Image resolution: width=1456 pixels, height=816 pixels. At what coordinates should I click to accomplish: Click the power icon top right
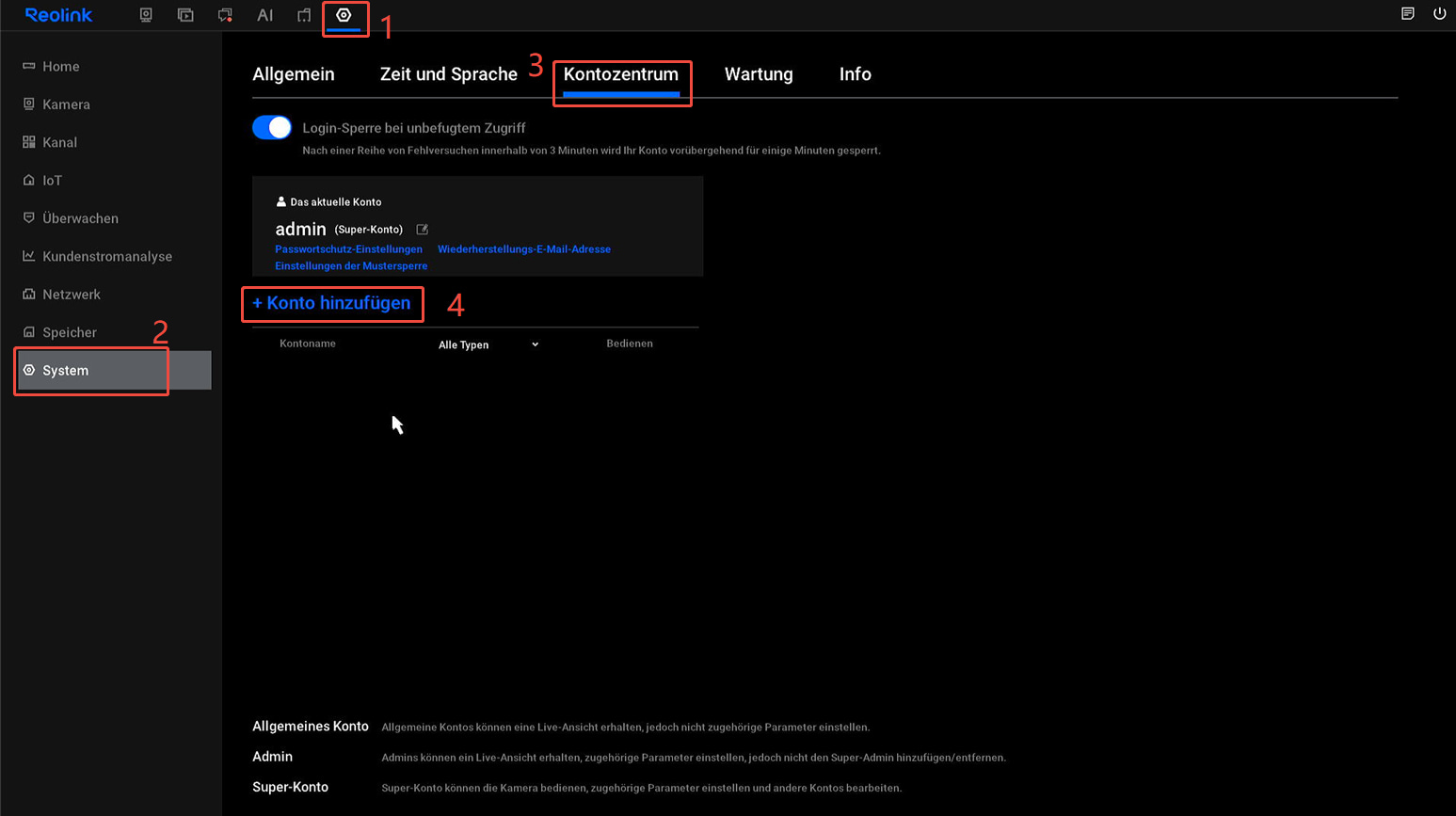pos(1439,13)
